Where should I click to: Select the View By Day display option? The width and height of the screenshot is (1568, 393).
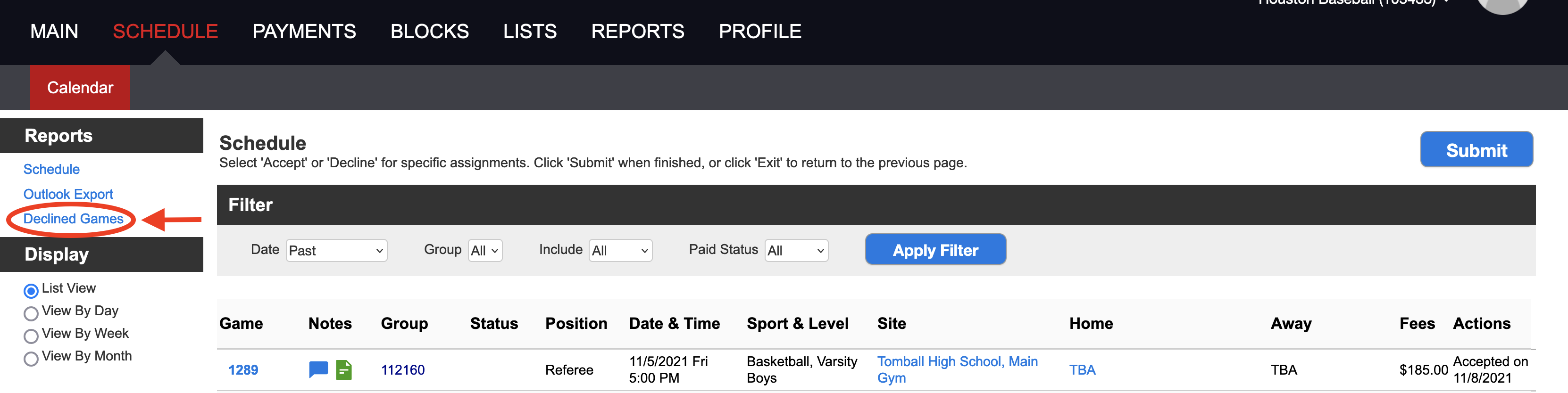(x=32, y=312)
